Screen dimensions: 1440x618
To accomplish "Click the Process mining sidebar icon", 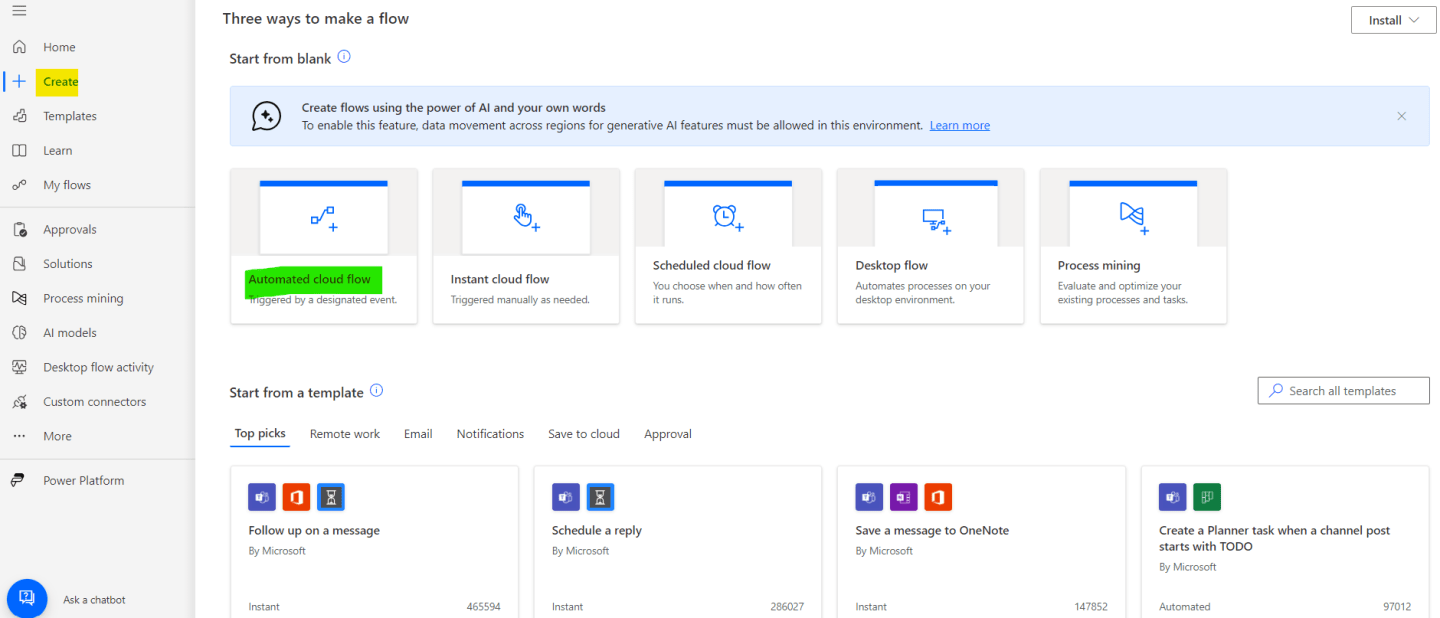I will pos(19,299).
